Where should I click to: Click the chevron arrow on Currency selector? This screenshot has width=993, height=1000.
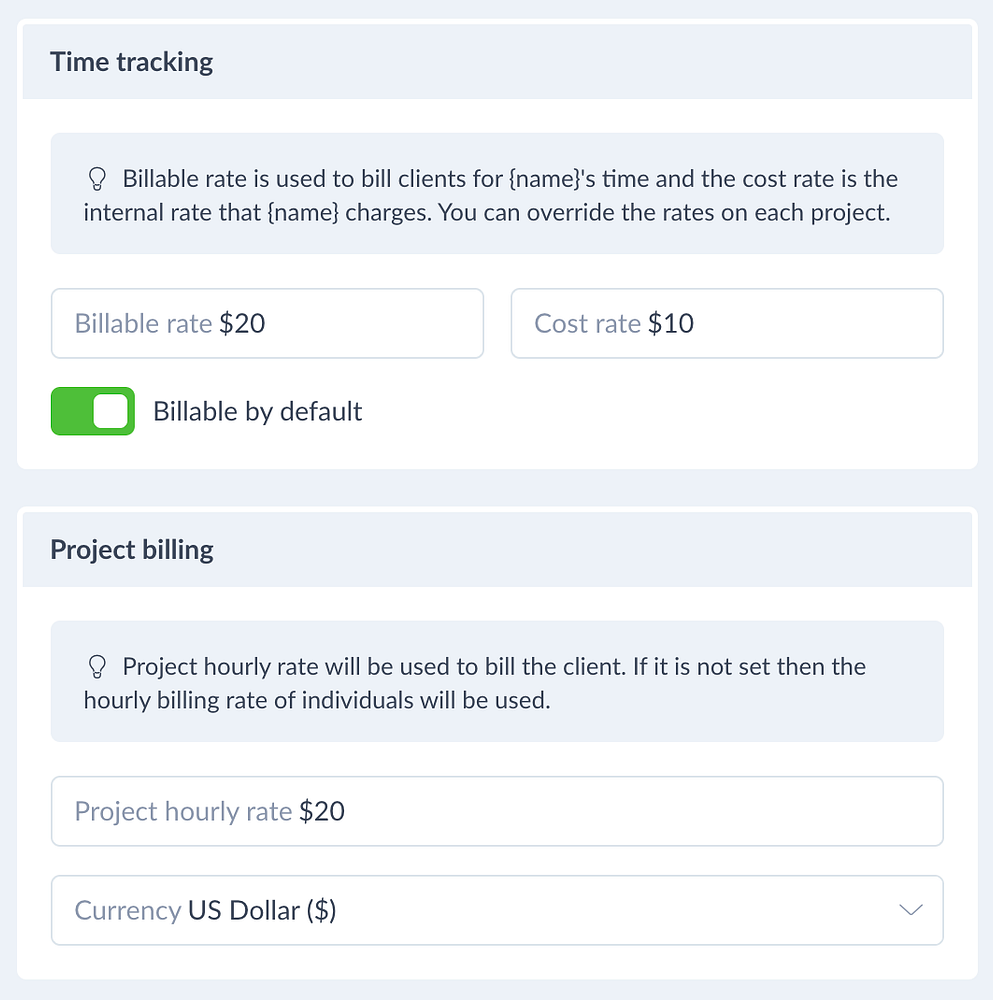(910, 910)
